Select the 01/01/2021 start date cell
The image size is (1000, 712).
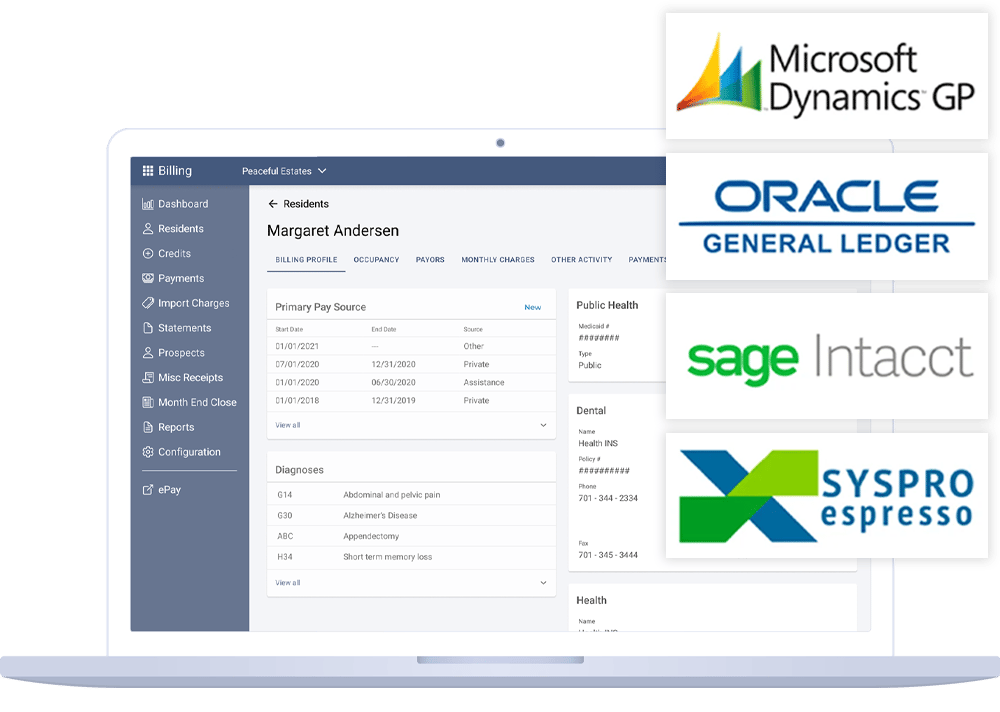click(297, 346)
